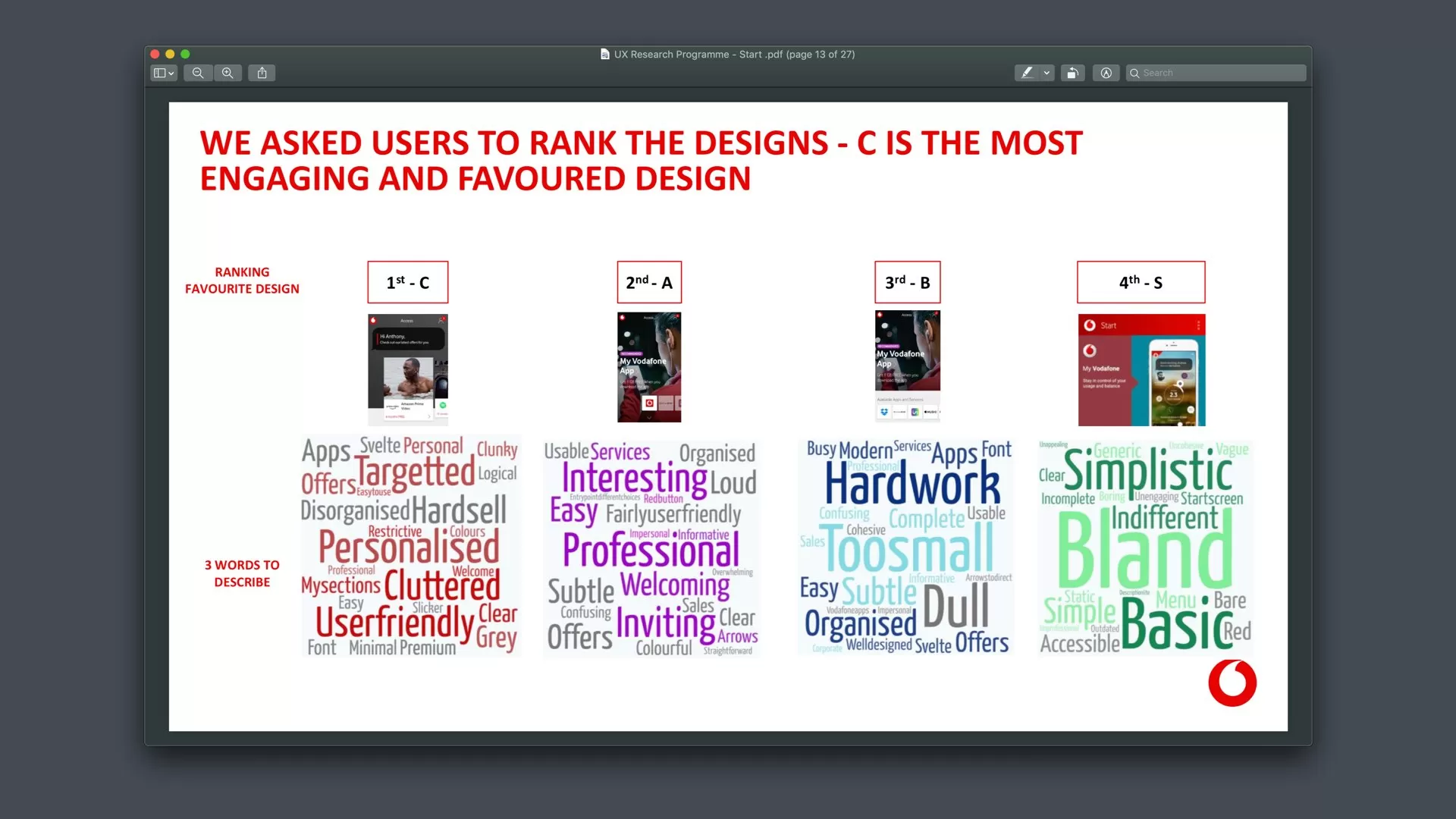Expand the highlight color dropdown arrow
Image resolution: width=1456 pixels, height=819 pixels.
click(1046, 73)
